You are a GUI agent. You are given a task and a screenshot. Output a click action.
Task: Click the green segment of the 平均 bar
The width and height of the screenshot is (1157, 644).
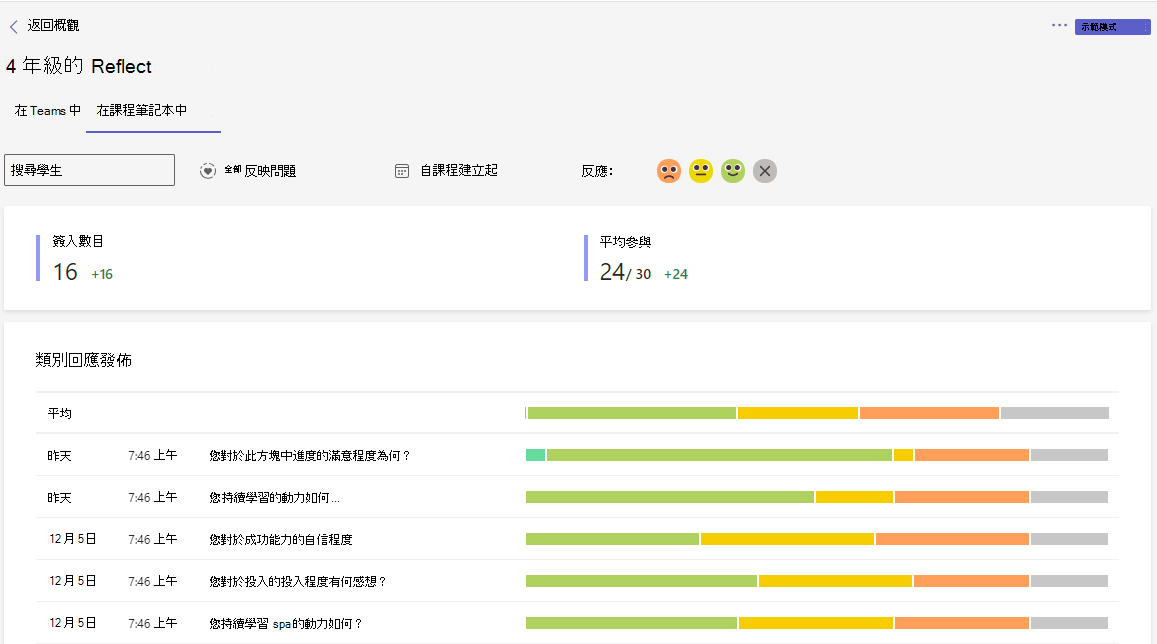(632, 413)
